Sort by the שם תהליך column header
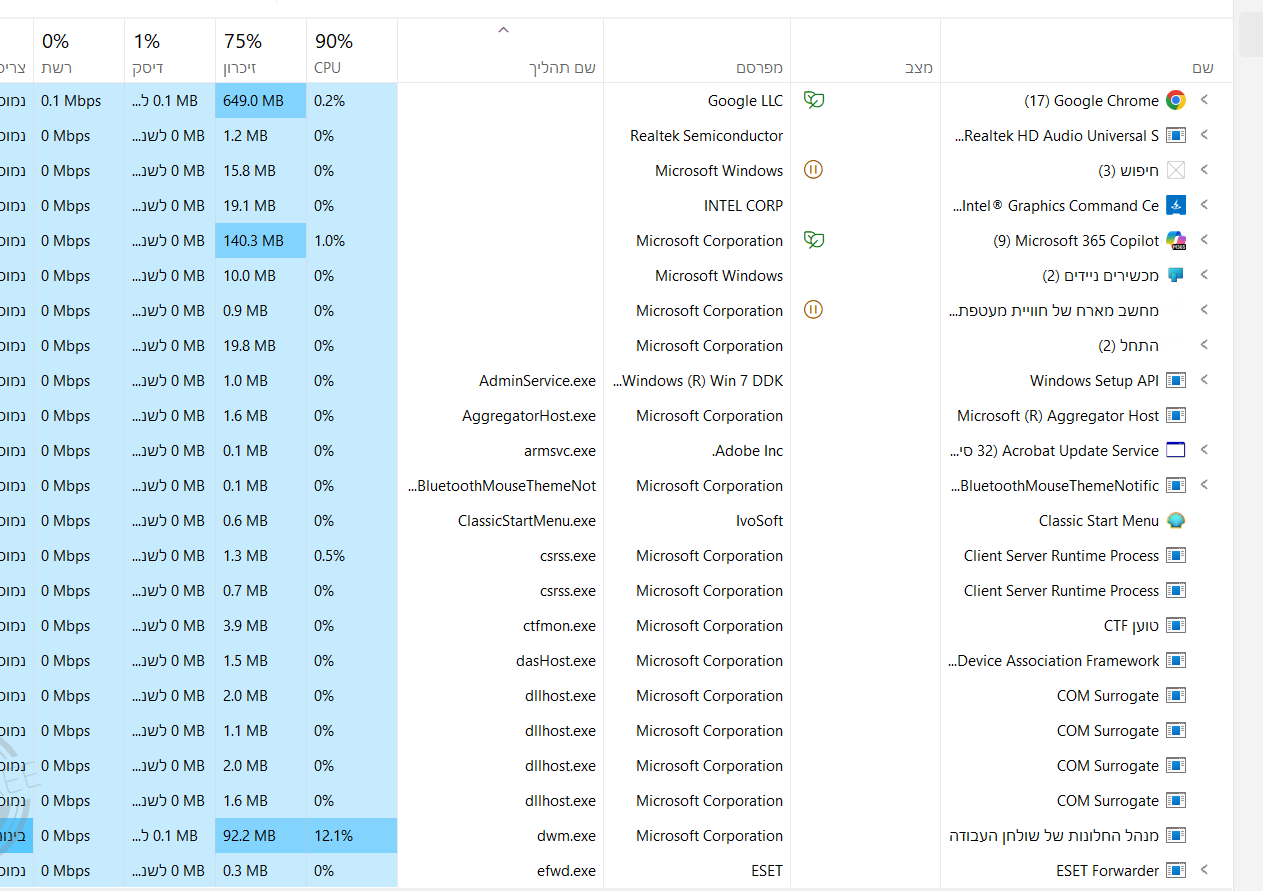This screenshot has width=1263, height=891. tap(501, 51)
